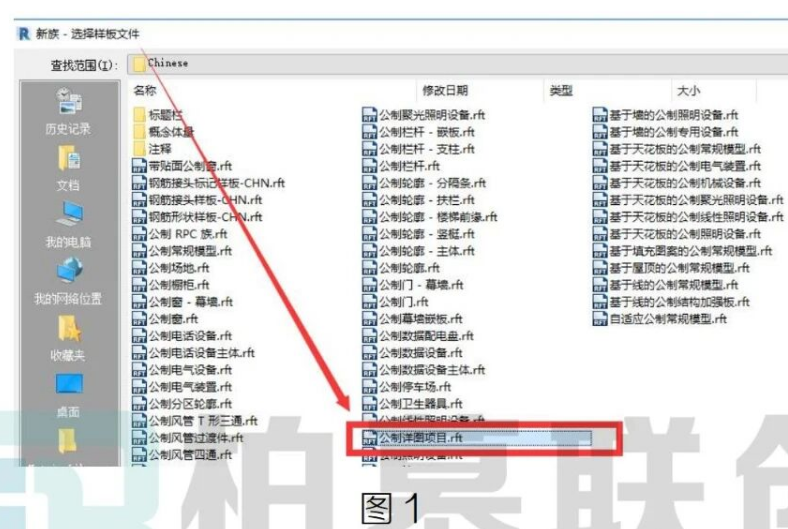Select the file 公制 RPC 族.rft
The height and width of the screenshot is (529, 788).
click(x=179, y=234)
